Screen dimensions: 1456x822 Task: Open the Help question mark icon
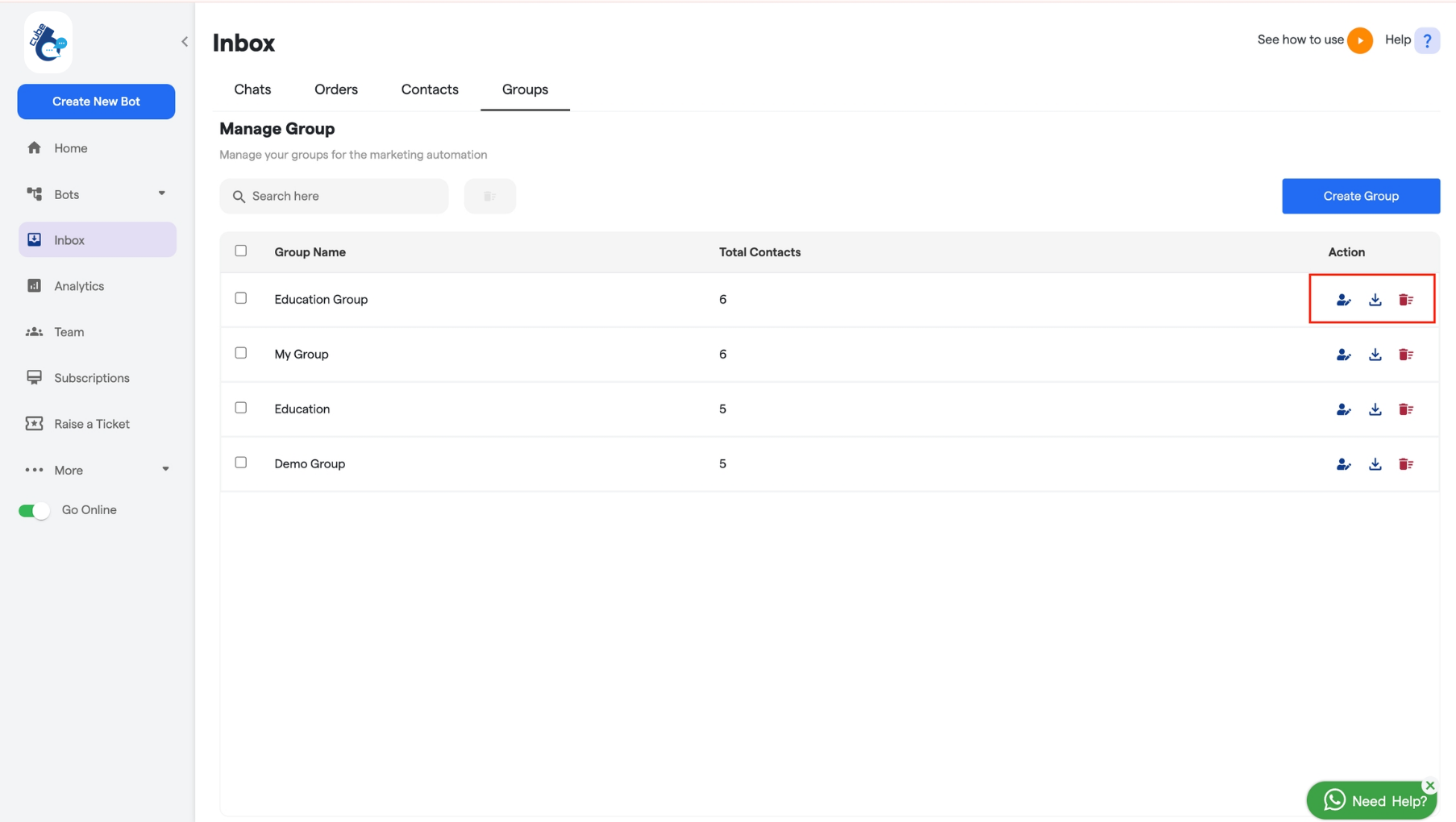pos(1427,40)
